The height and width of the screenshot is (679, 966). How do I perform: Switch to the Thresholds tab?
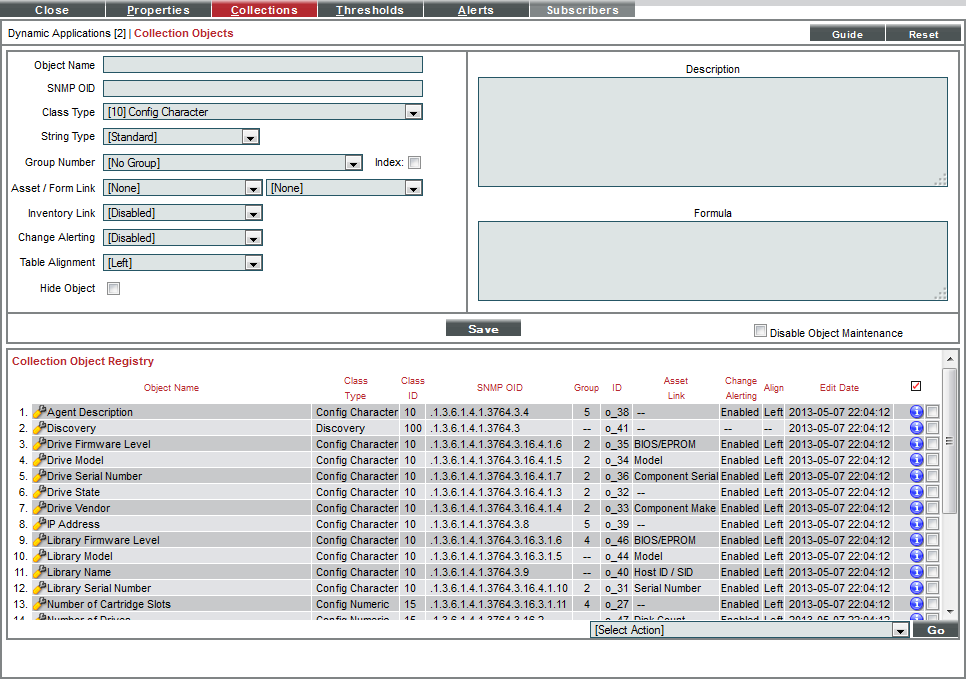pyautogui.click(x=369, y=10)
